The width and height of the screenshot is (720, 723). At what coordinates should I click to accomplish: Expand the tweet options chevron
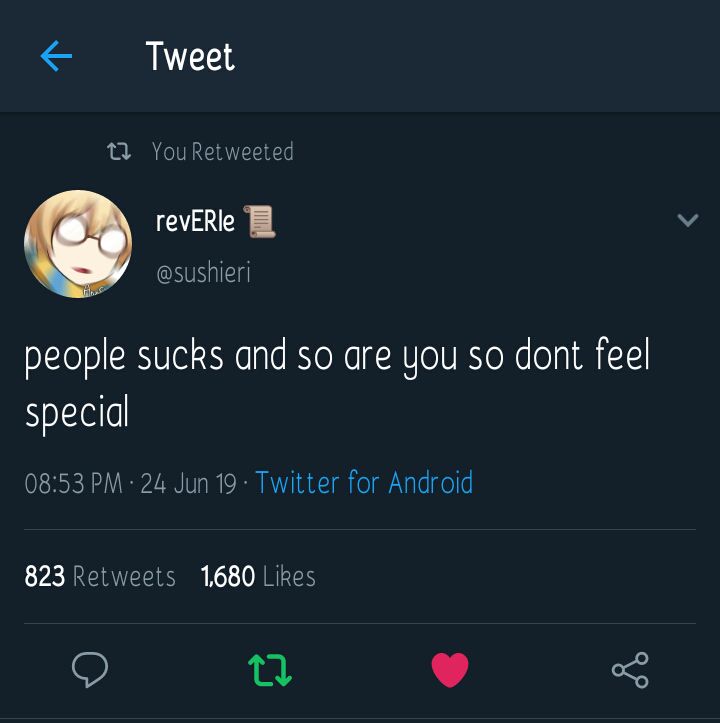point(688,220)
